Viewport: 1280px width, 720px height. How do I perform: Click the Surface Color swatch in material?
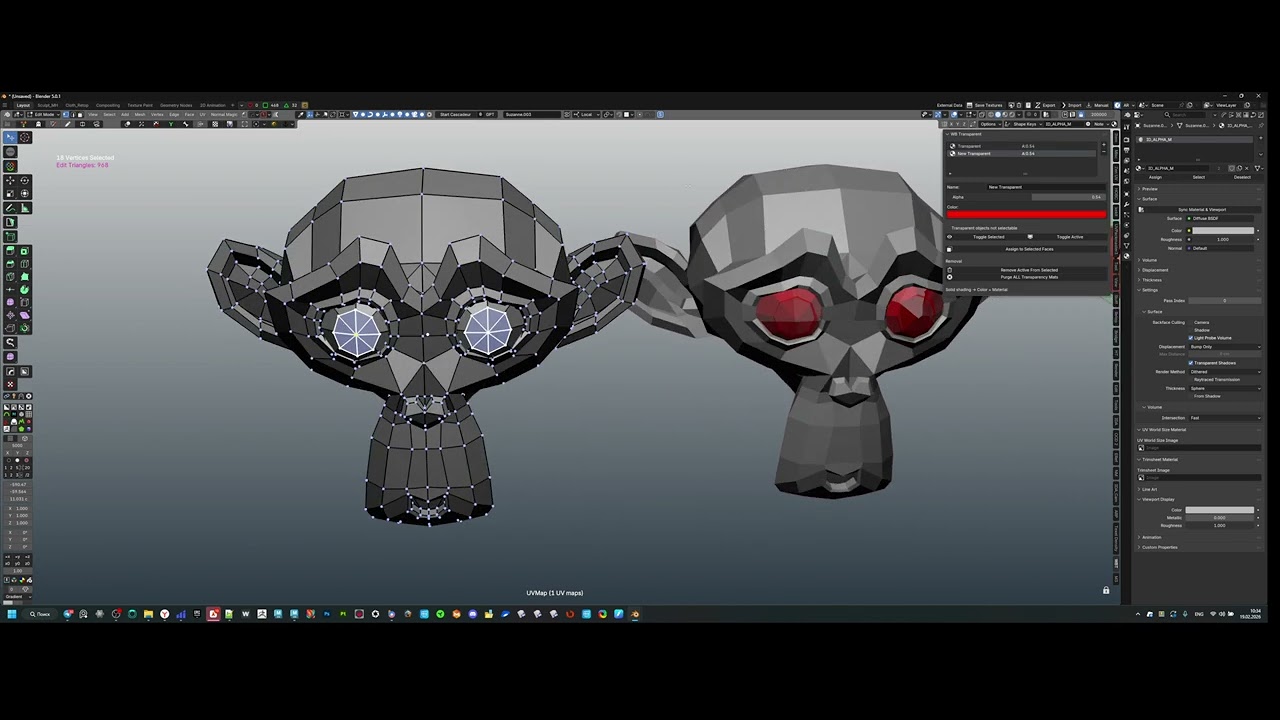[1221, 231]
